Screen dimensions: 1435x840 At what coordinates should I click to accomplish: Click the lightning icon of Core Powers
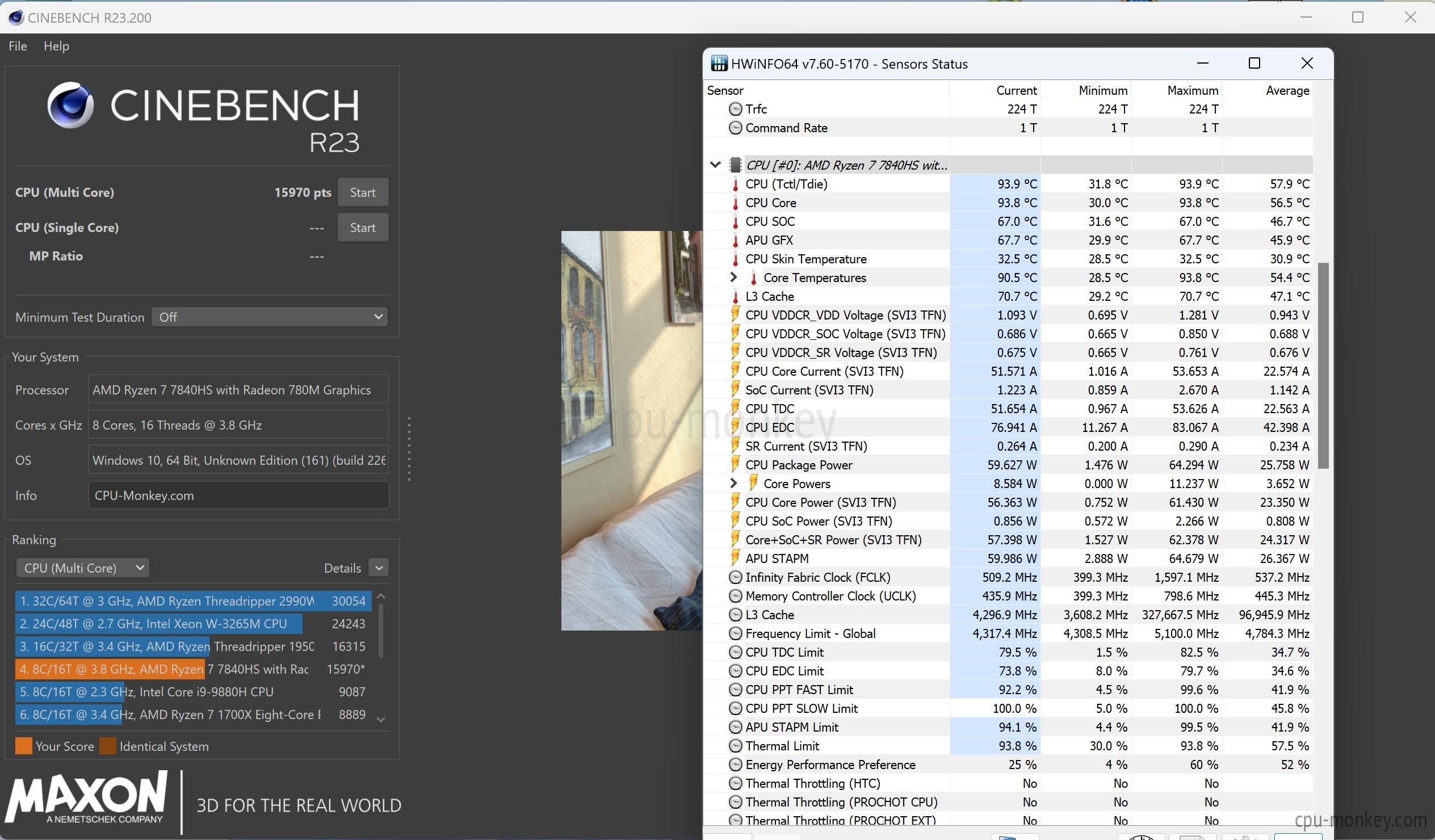pyautogui.click(x=753, y=484)
